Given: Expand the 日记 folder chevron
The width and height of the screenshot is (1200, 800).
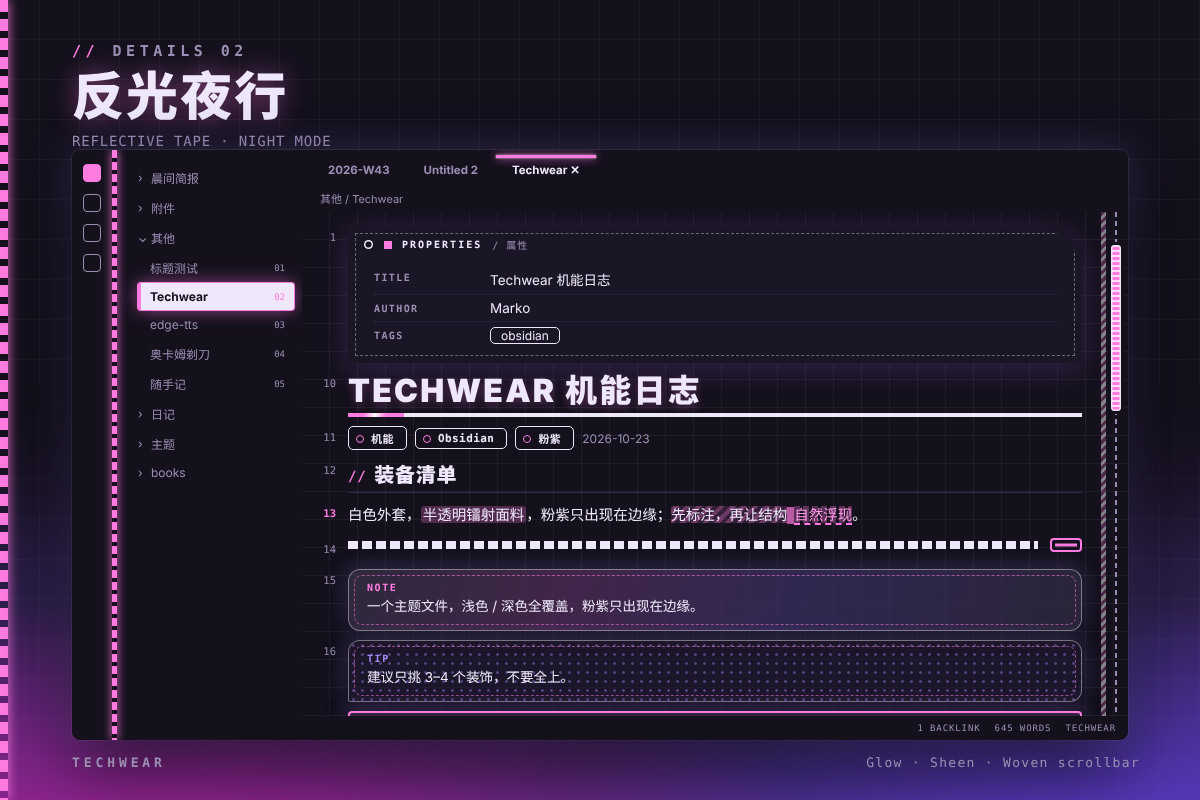Looking at the screenshot, I should 141,414.
